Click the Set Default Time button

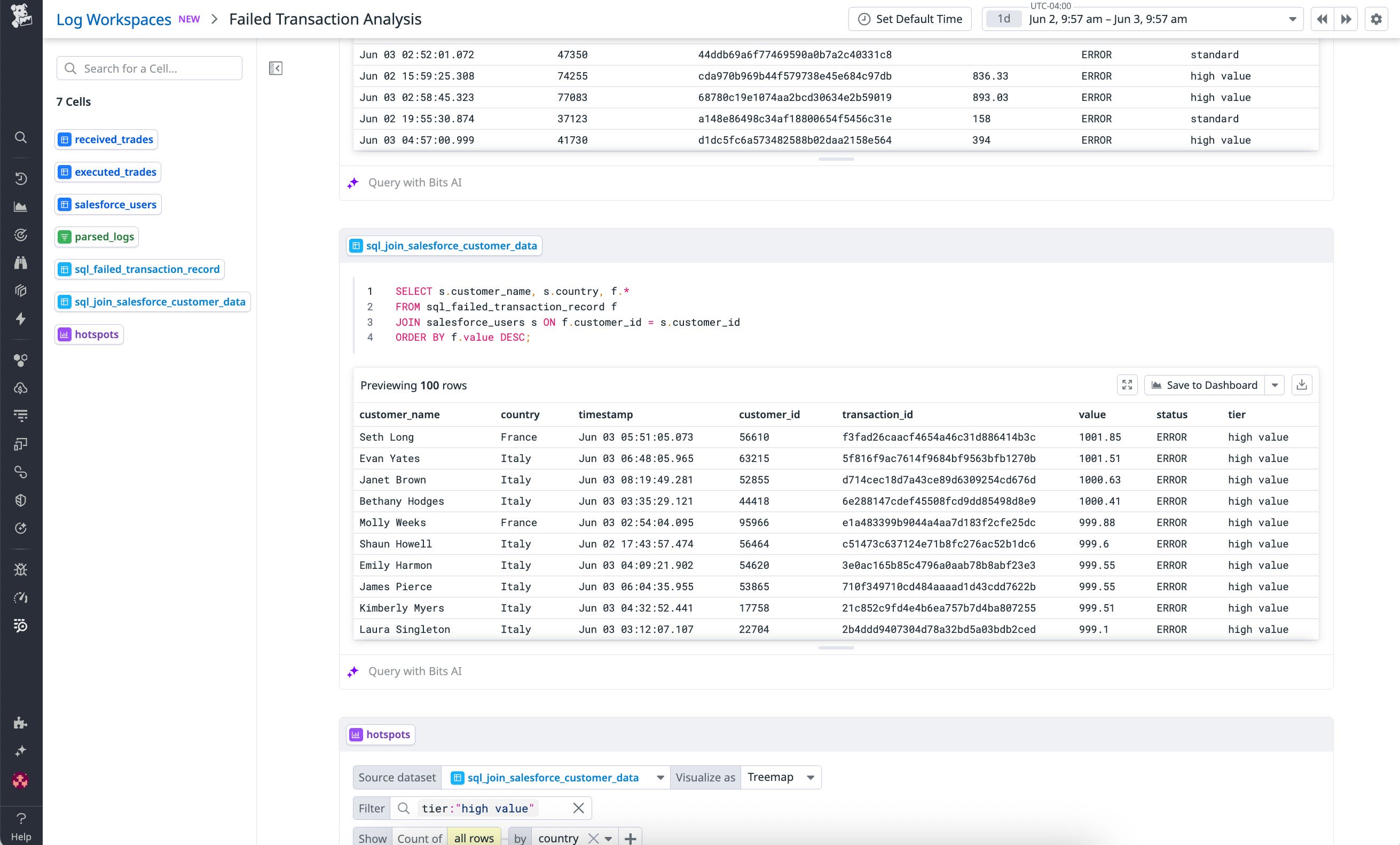[x=910, y=19]
